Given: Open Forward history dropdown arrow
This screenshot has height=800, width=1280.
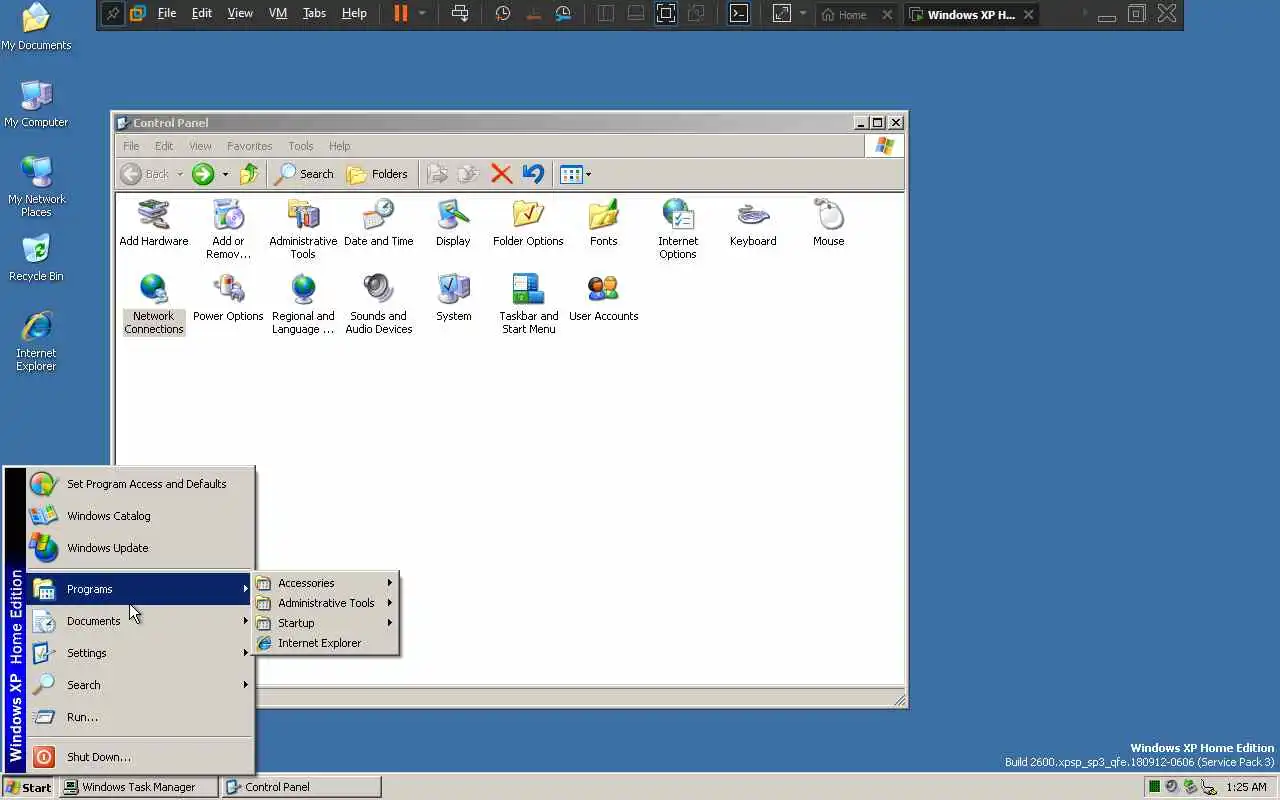Looking at the screenshot, I should (225, 174).
